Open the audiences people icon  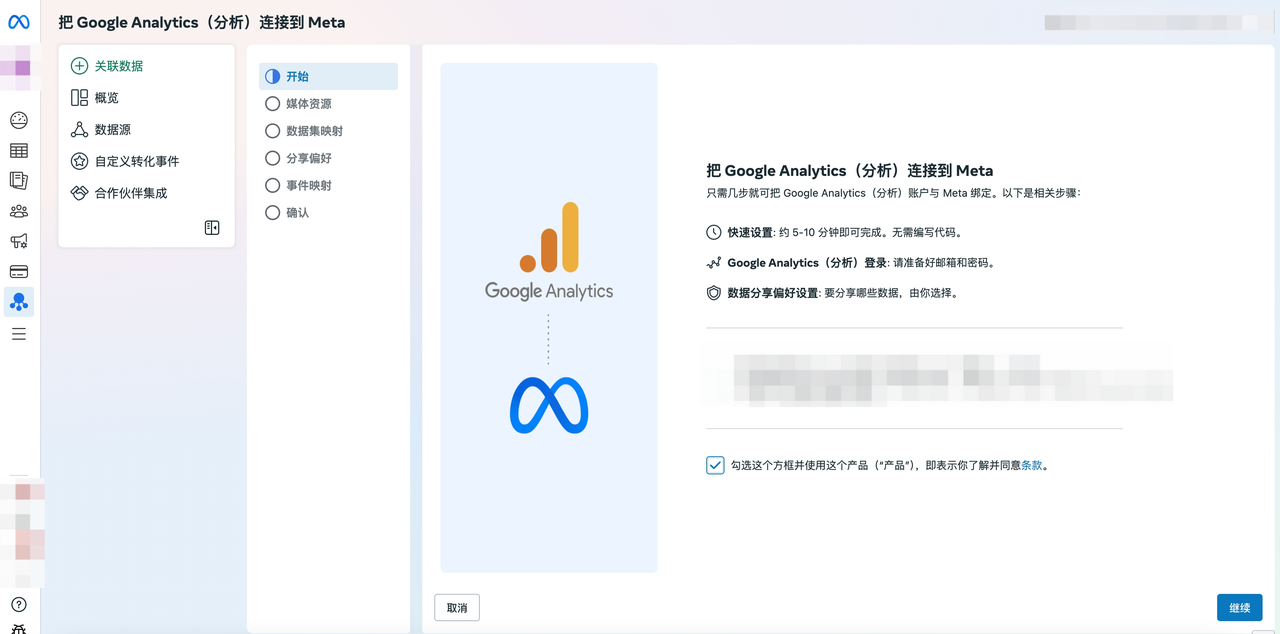19,211
